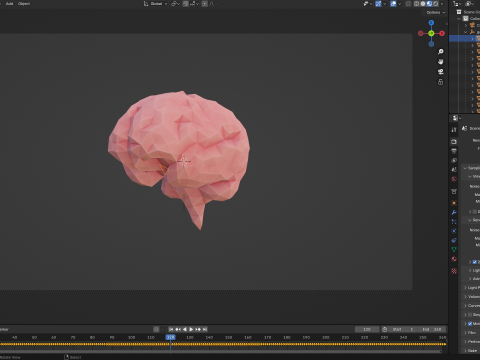Open the properties editor type dropdown
Viewport: 480px width, 360px height.
(456, 118)
